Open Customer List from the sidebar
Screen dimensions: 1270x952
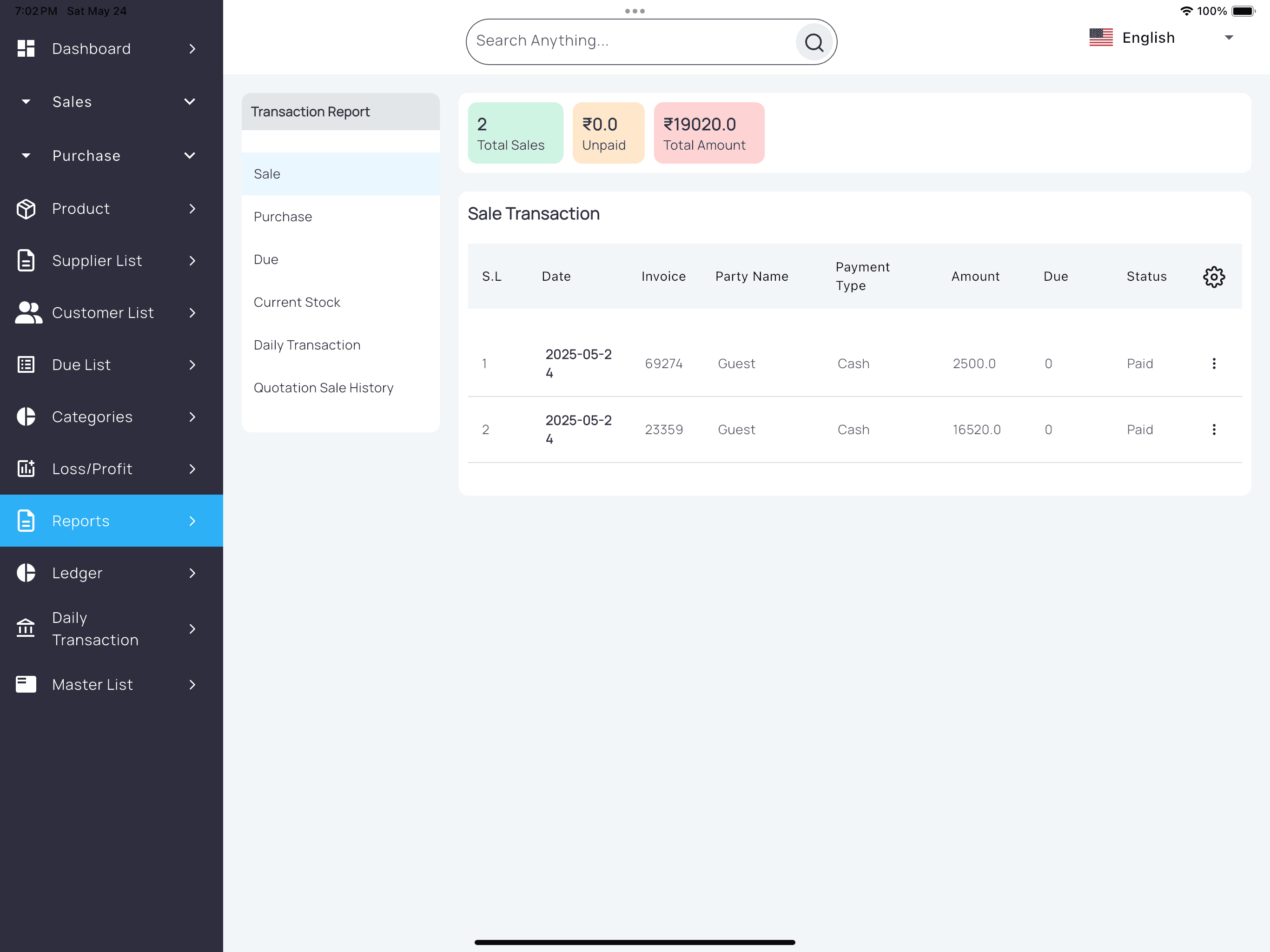click(112, 313)
